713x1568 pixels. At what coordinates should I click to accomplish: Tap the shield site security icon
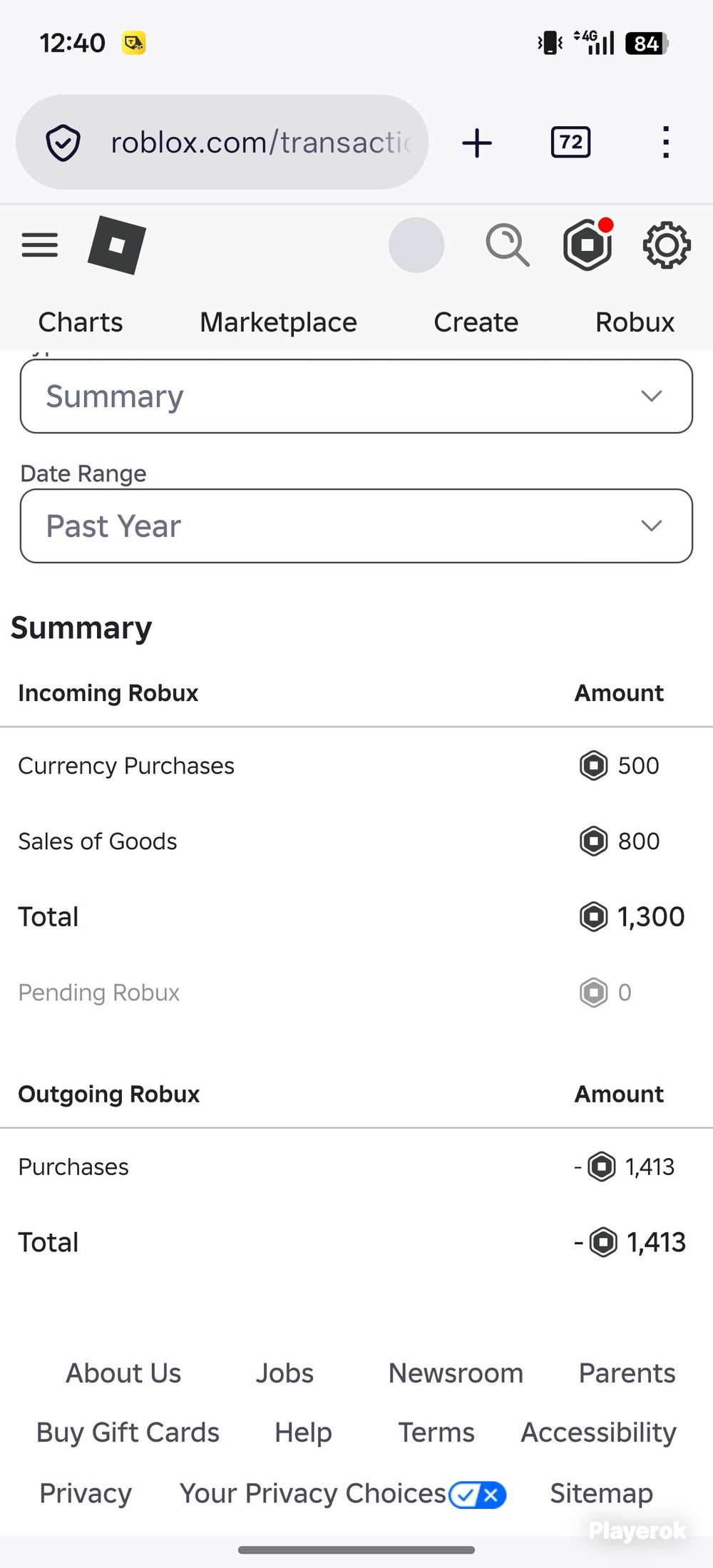pyautogui.click(x=63, y=143)
